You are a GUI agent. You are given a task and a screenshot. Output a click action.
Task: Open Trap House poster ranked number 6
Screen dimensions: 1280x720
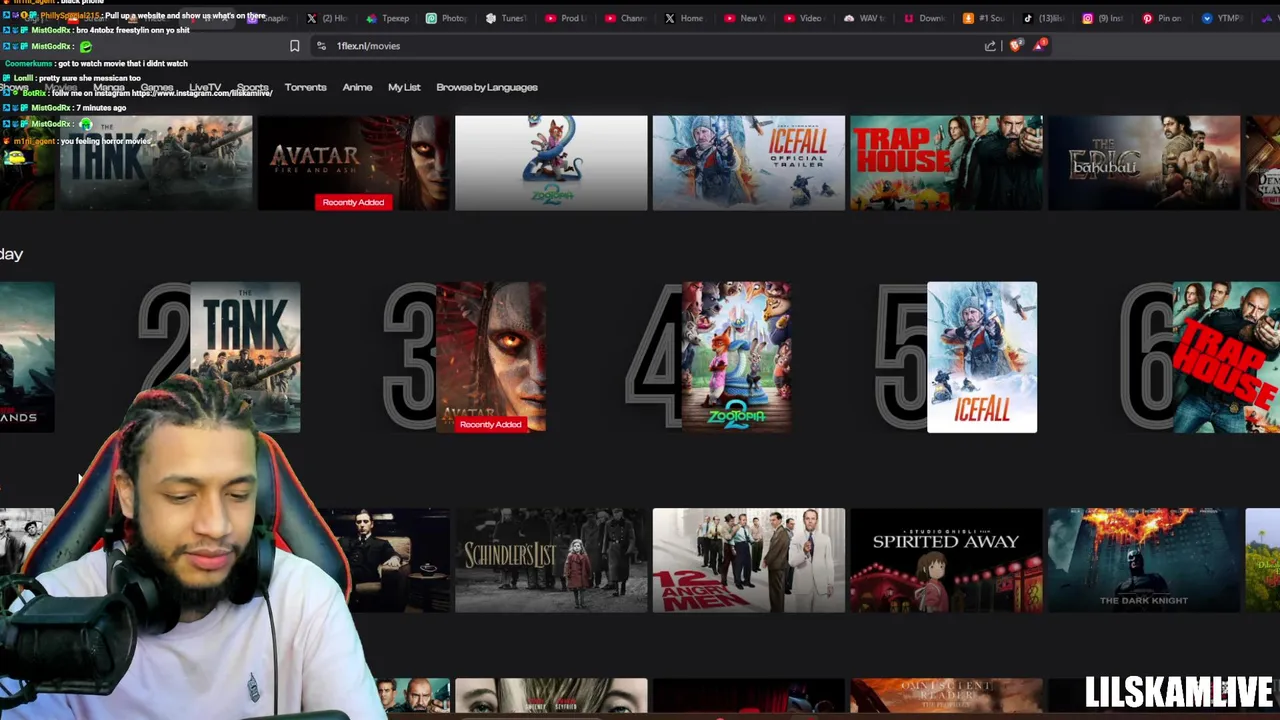point(1226,357)
